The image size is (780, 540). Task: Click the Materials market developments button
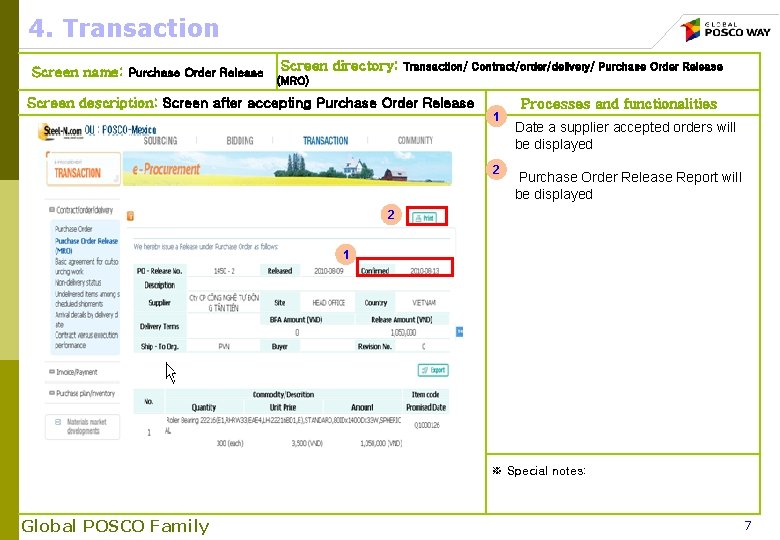click(x=83, y=427)
